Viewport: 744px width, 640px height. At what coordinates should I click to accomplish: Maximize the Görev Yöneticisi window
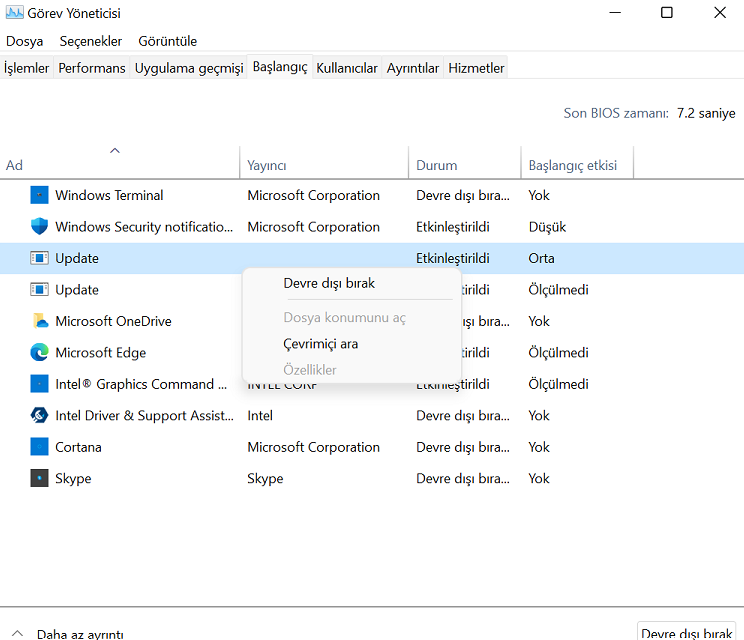(667, 12)
